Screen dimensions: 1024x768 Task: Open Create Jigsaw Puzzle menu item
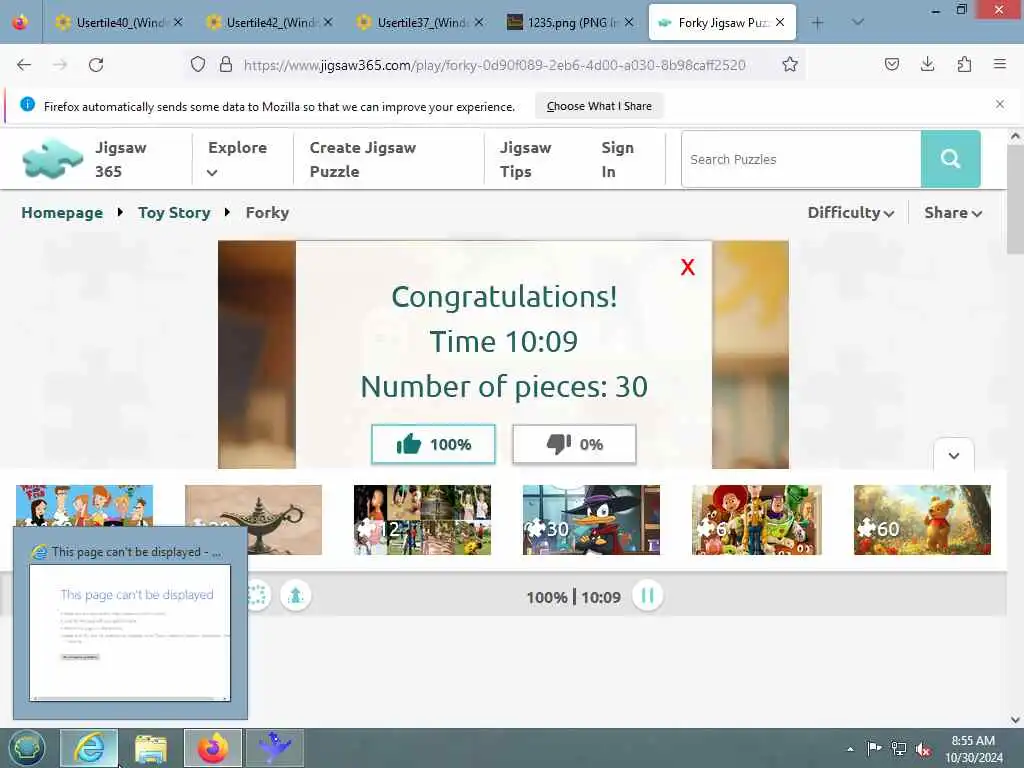point(362,159)
